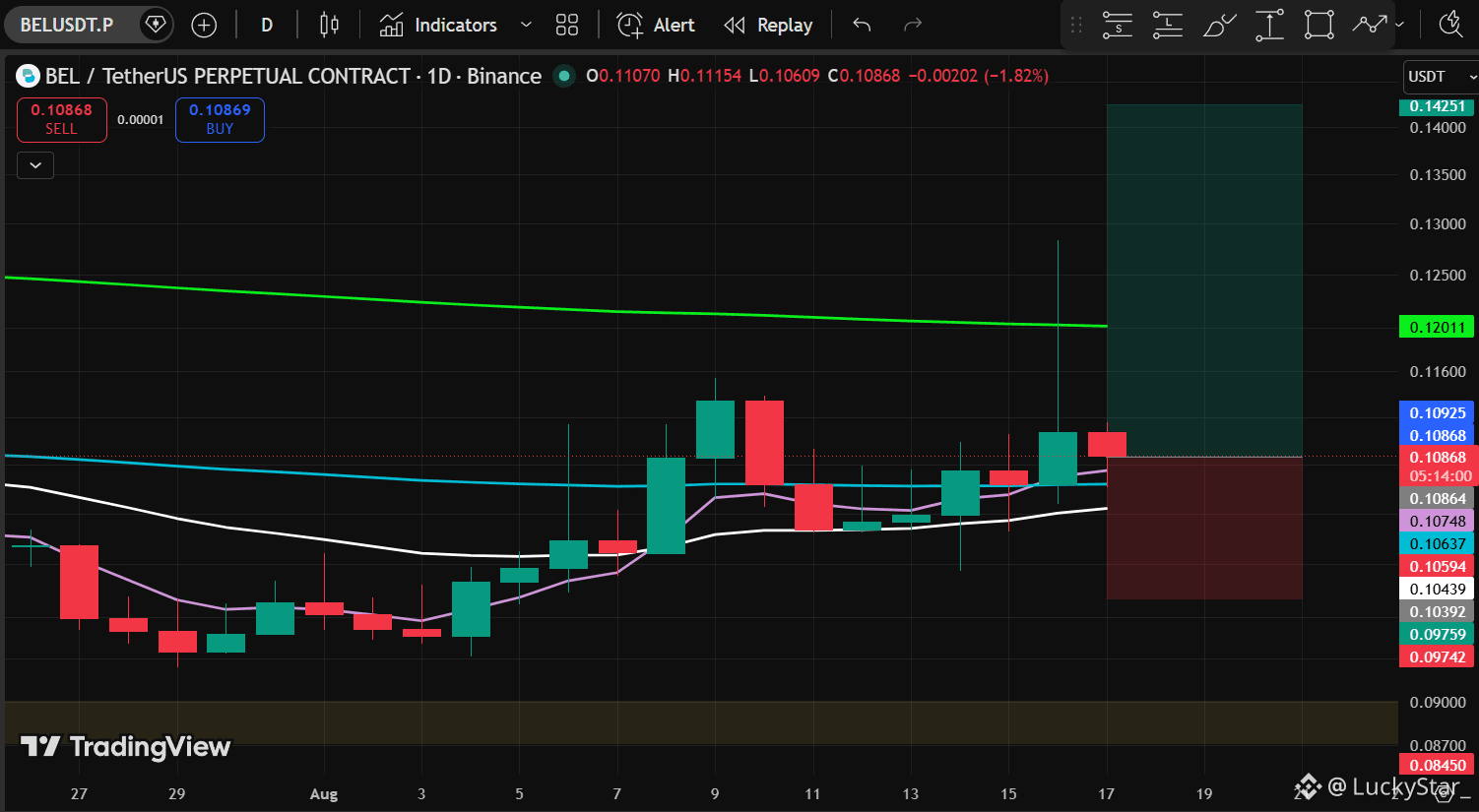Image resolution: width=1479 pixels, height=812 pixels.
Task: Click the 0.10868 SELL button
Action: coord(61,119)
